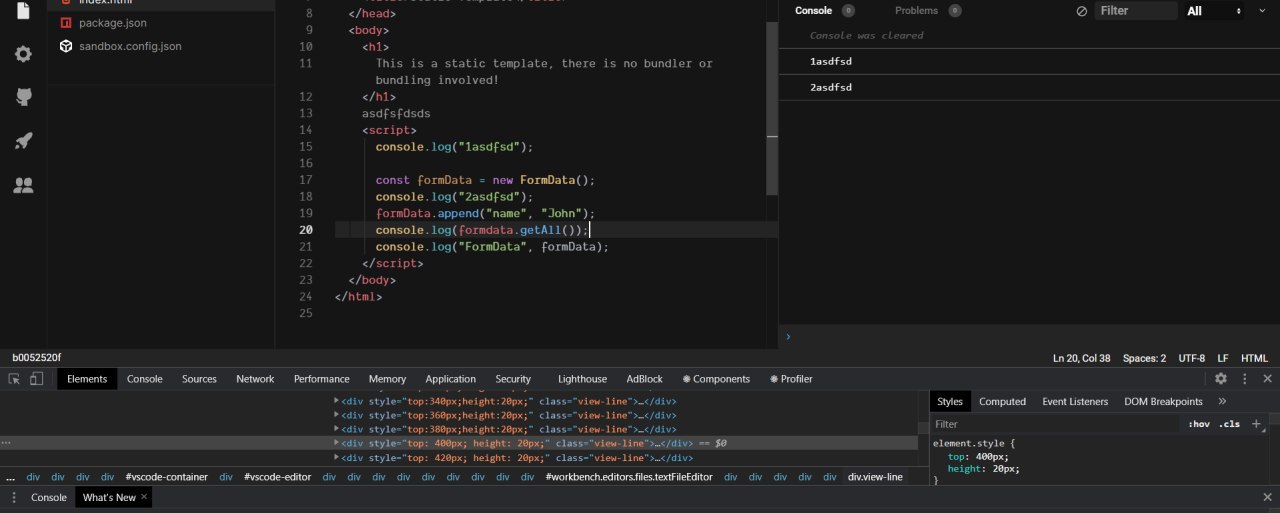Select the #vscode-editor breadcrumb
Image resolution: width=1280 pixels, height=513 pixels.
point(276,477)
